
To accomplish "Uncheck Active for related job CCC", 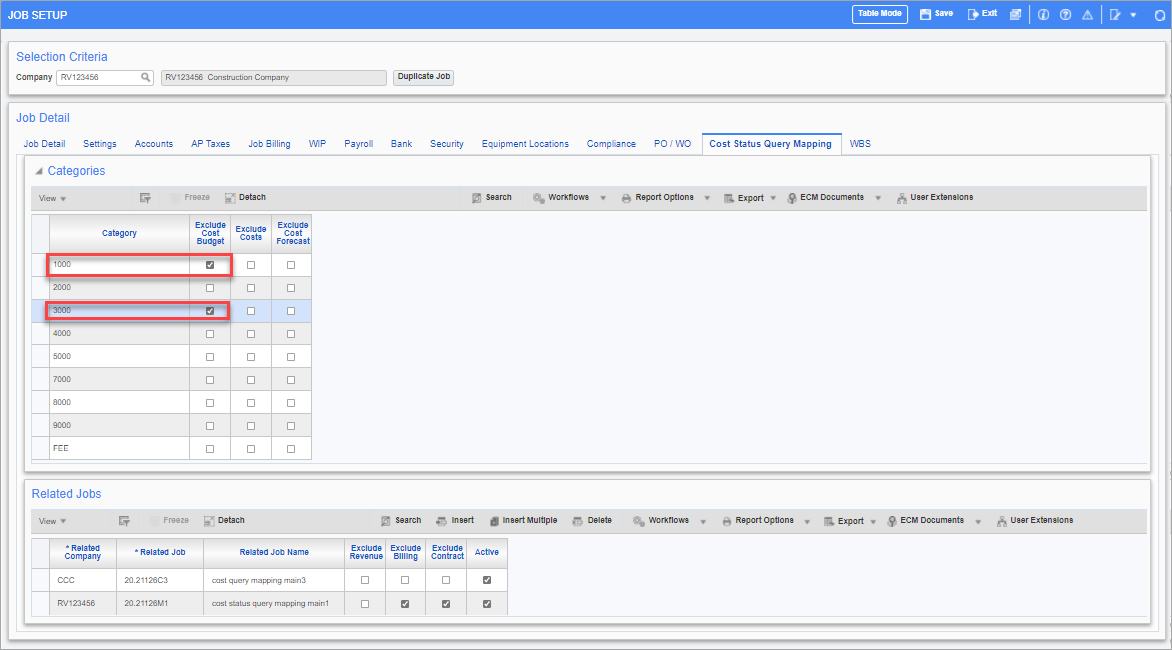I will point(487,580).
